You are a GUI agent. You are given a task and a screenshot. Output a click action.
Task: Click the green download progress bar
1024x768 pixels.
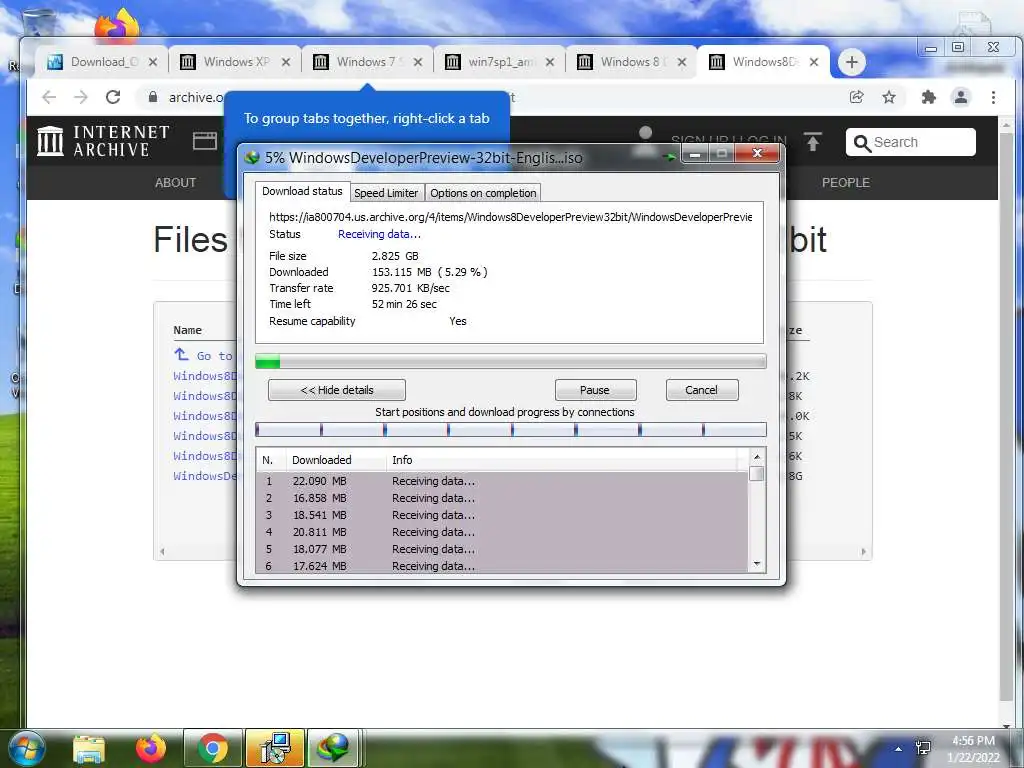pos(511,361)
